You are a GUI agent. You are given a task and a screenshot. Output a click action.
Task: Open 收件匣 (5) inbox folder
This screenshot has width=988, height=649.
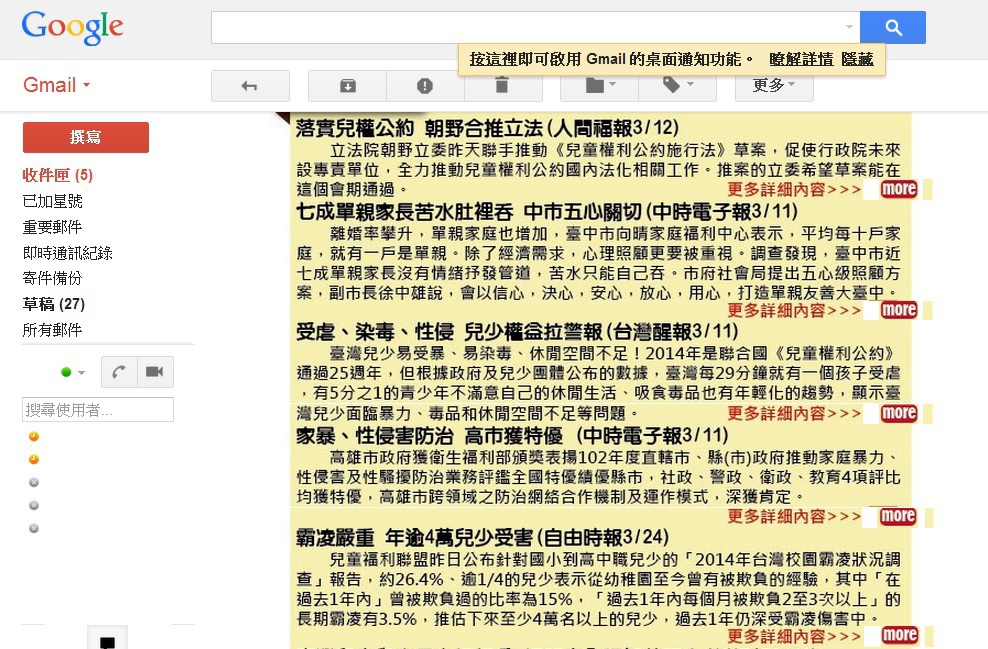(57, 175)
